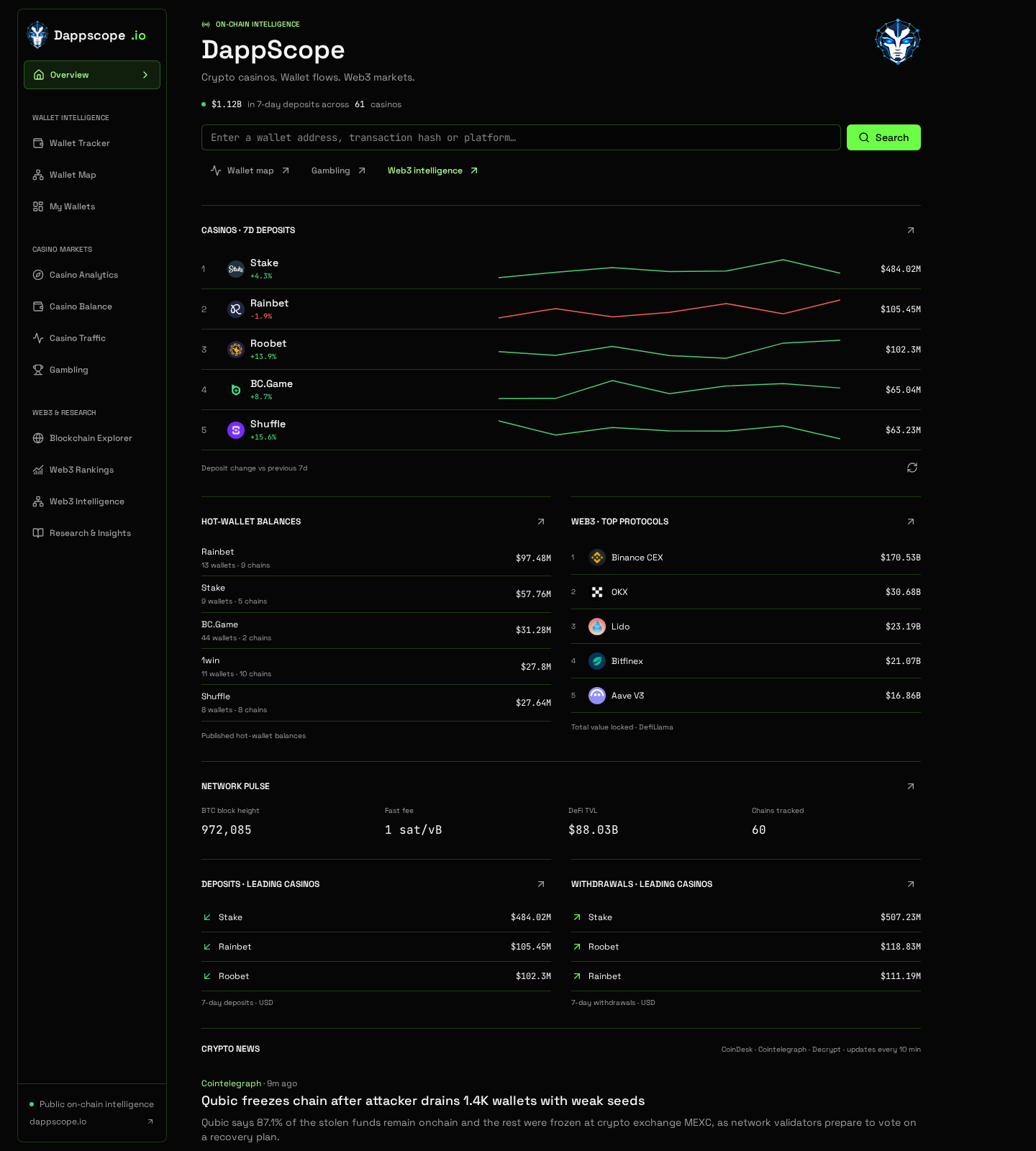Click the Gambling trophy icon in the sidebar
The width and height of the screenshot is (1036, 1151).
[38, 370]
